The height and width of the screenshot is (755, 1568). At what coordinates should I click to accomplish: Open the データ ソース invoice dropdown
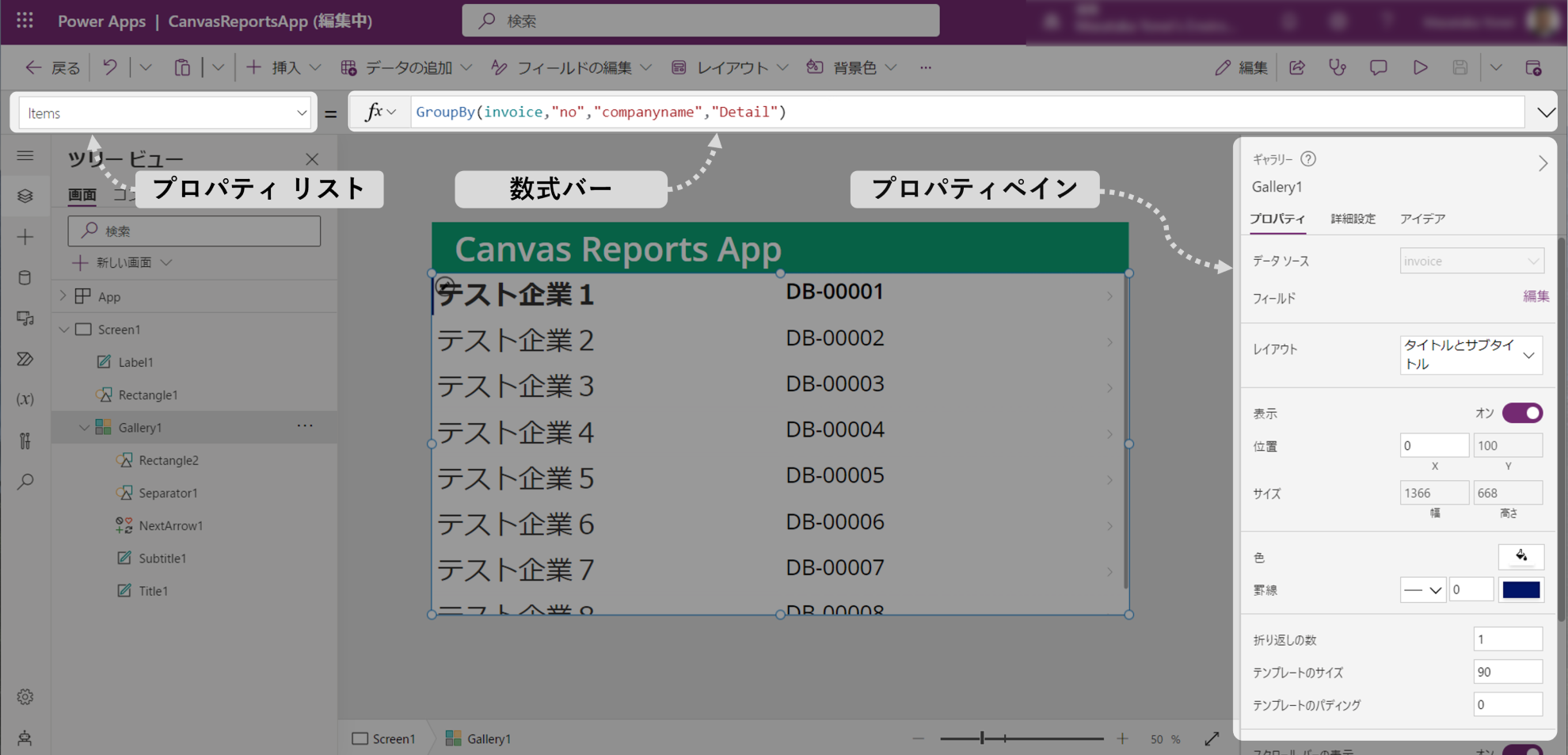pyautogui.click(x=1471, y=261)
